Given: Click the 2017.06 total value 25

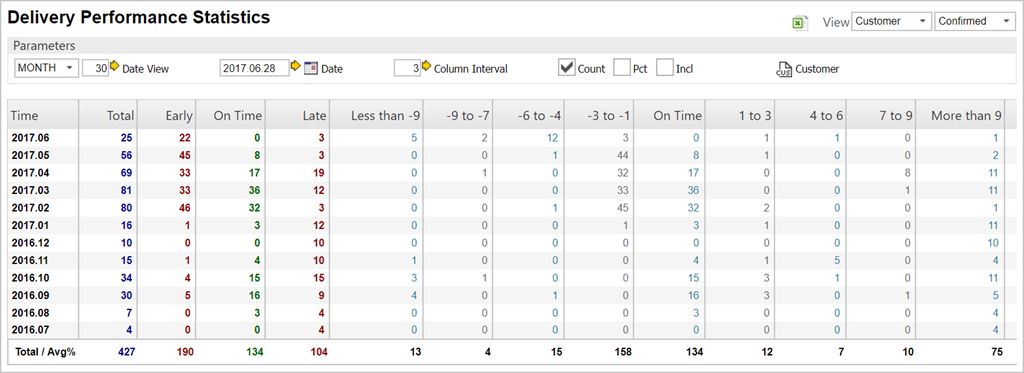Looking at the screenshot, I should tap(126, 138).
